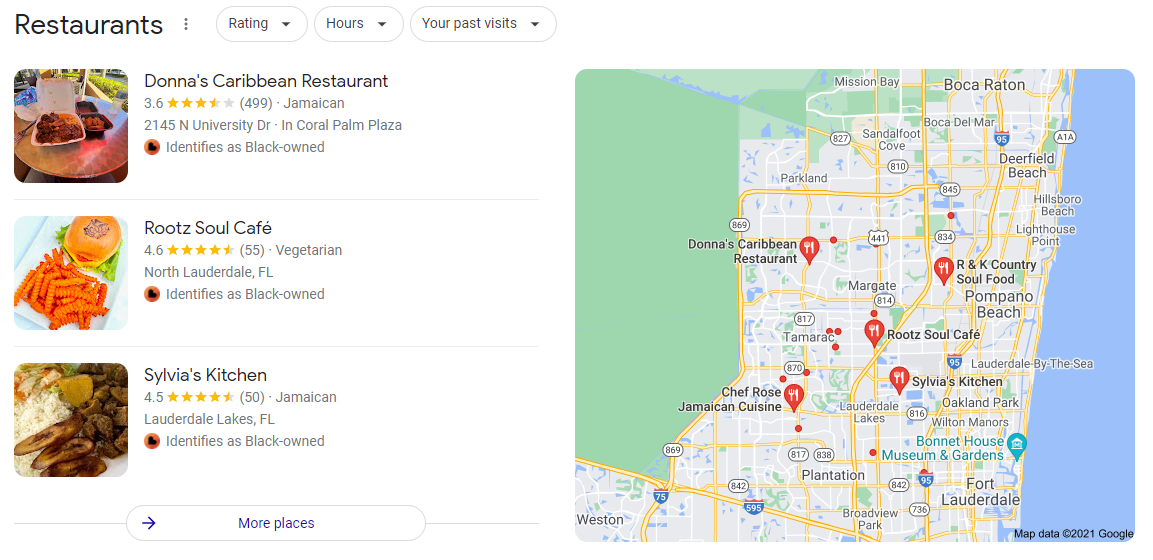Click Margate label on the map
This screenshot has width=1153, height=560.
(872, 286)
